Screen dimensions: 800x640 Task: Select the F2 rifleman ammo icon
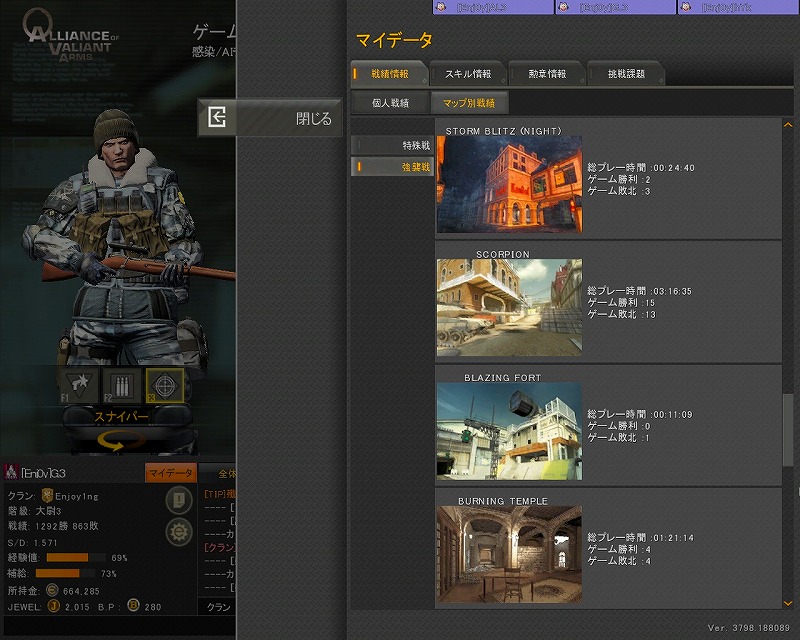point(122,385)
